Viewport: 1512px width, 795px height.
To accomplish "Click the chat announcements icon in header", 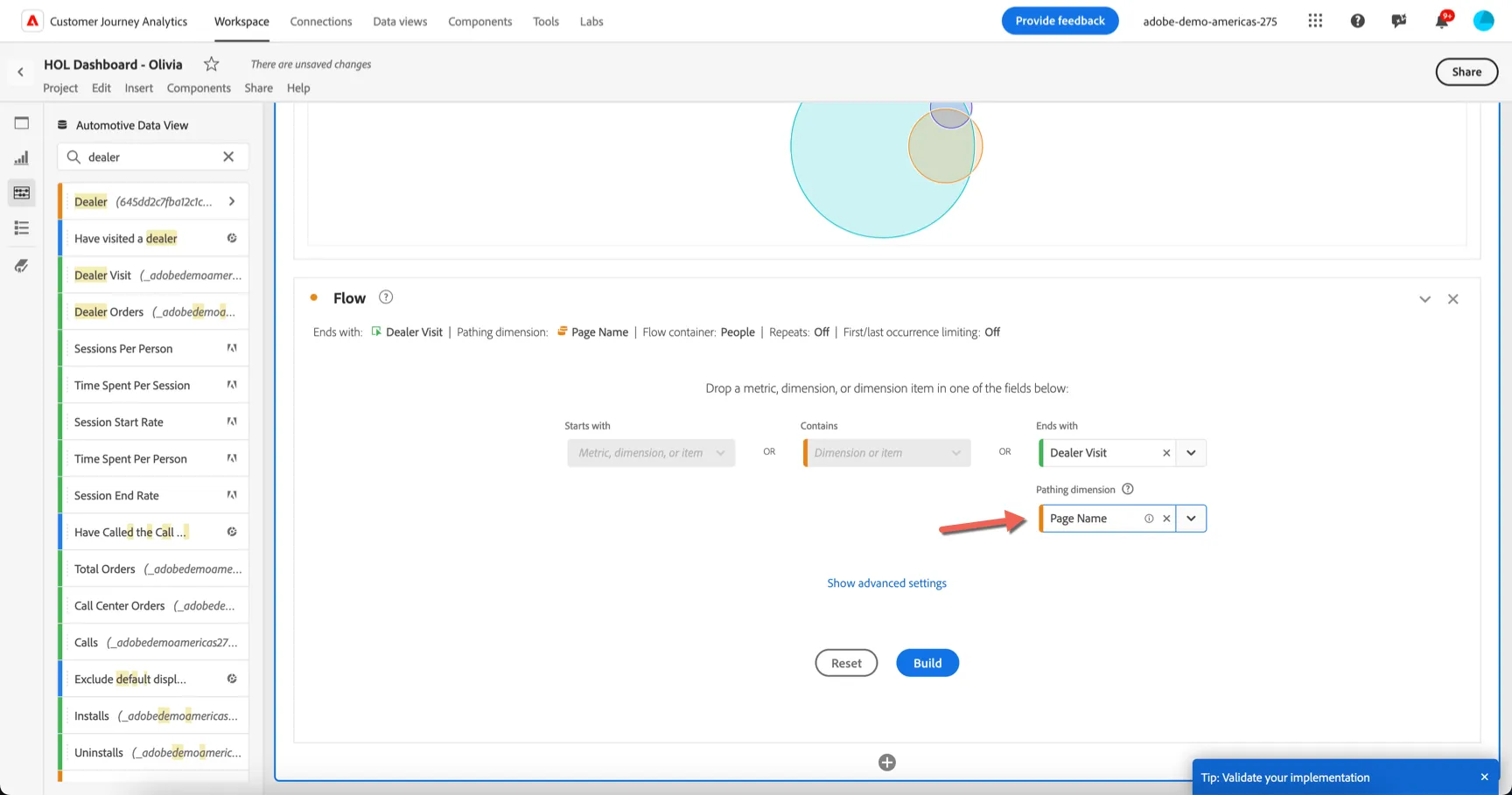I will click(1399, 21).
